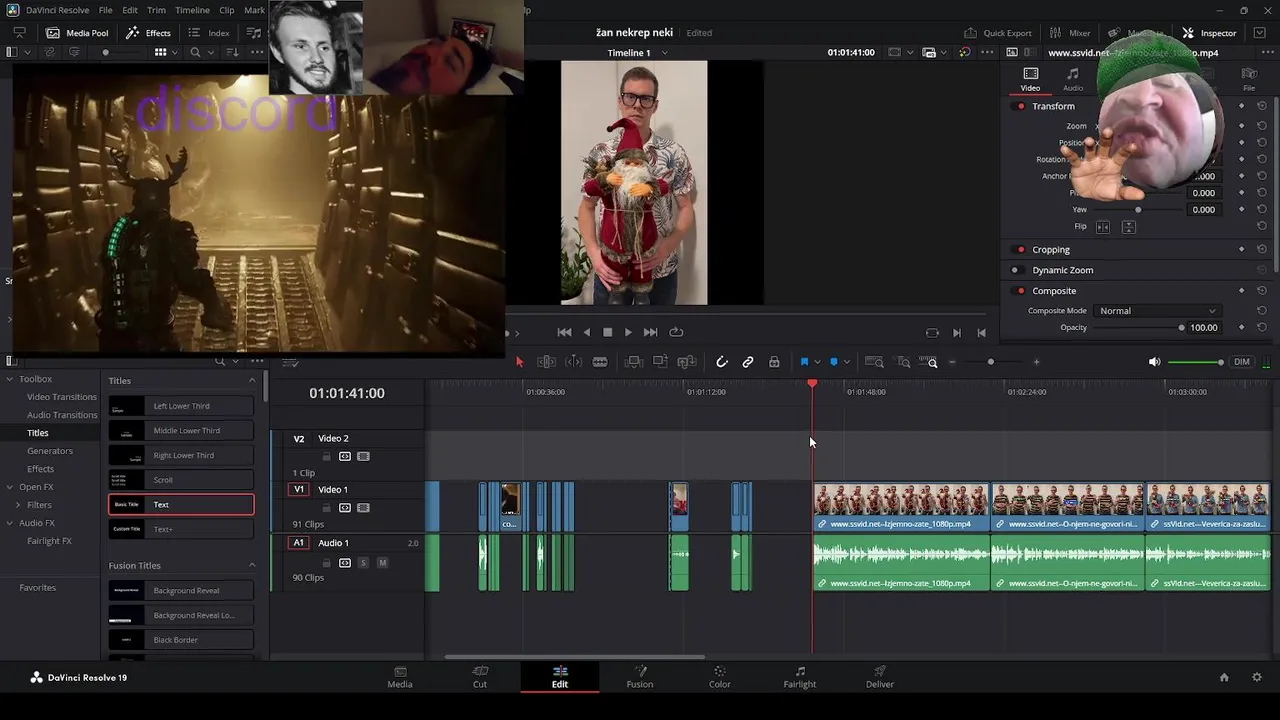Flip the clip vertically

click(1129, 227)
